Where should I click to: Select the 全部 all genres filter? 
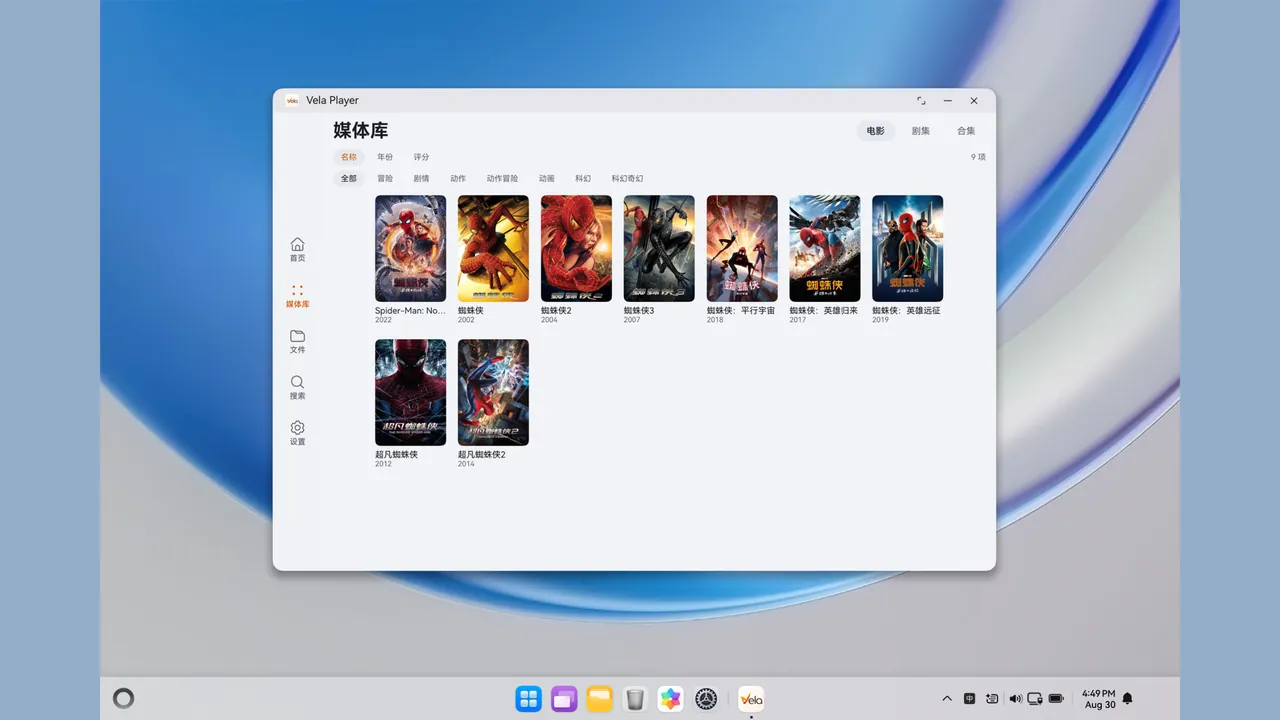click(348, 179)
